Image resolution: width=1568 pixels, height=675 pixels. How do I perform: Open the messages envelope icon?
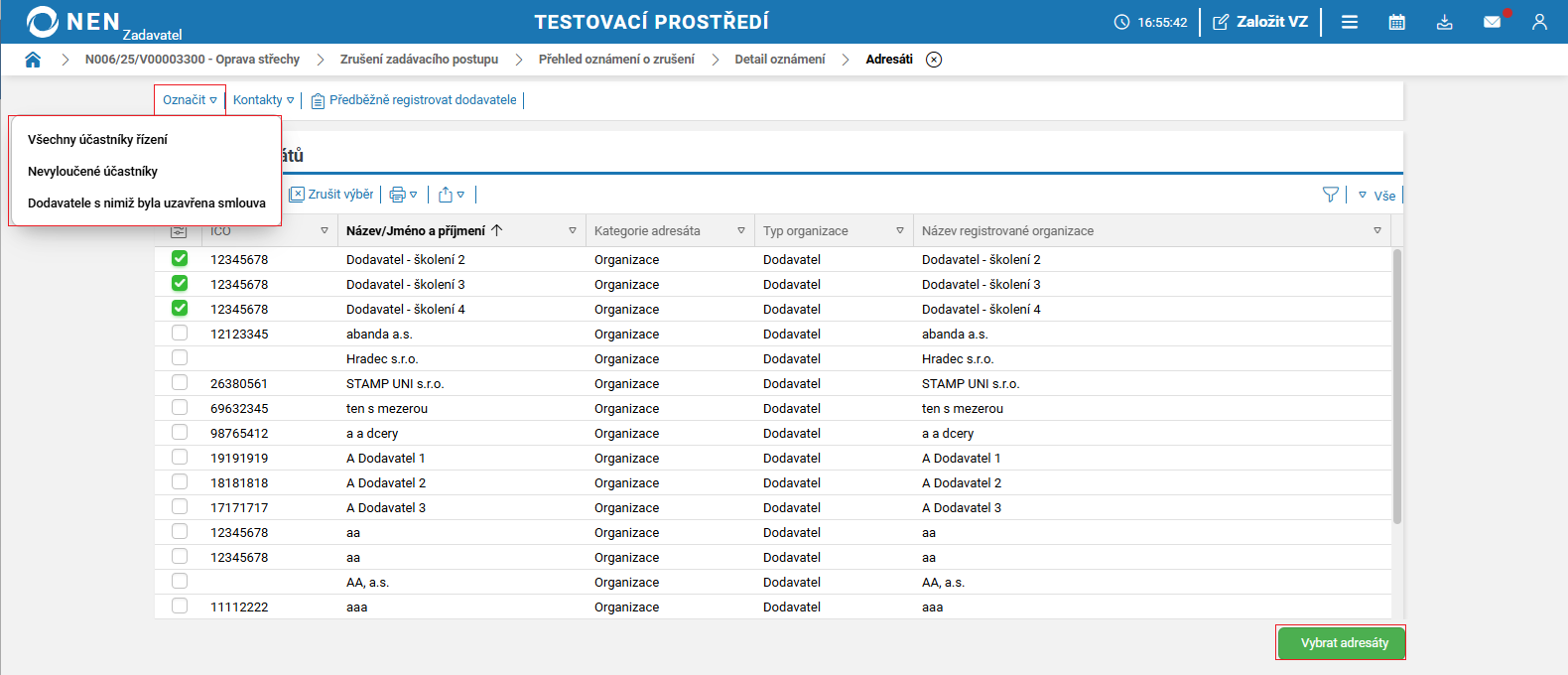click(1492, 22)
